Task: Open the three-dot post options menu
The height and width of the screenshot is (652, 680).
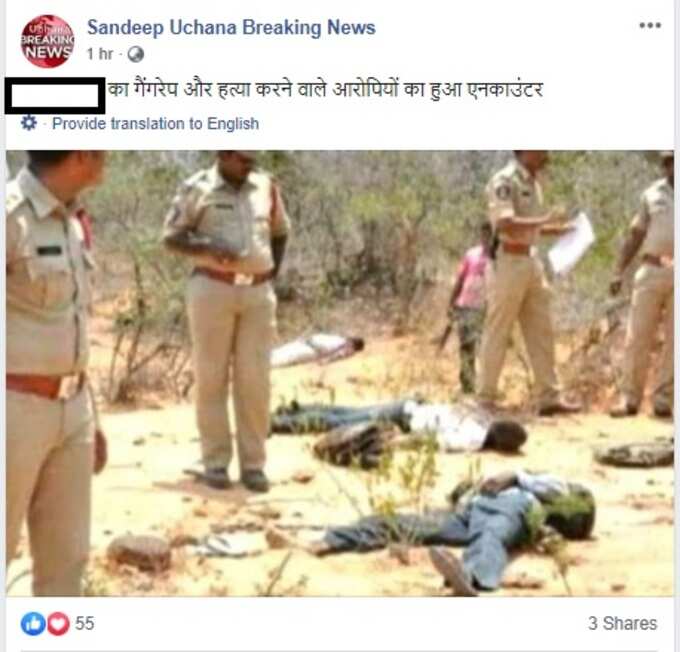Action: click(650, 26)
